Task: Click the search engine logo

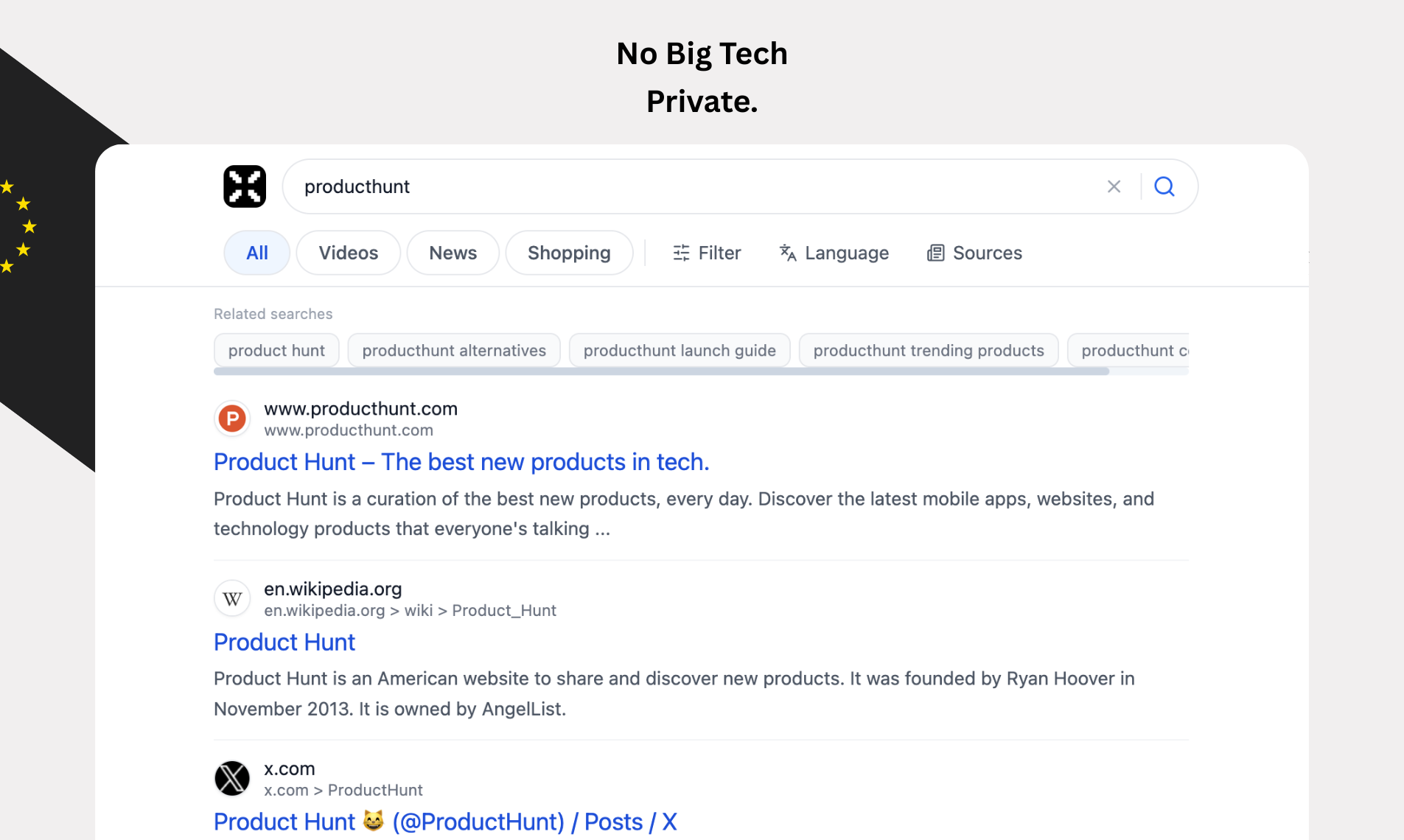Action: coord(244,186)
